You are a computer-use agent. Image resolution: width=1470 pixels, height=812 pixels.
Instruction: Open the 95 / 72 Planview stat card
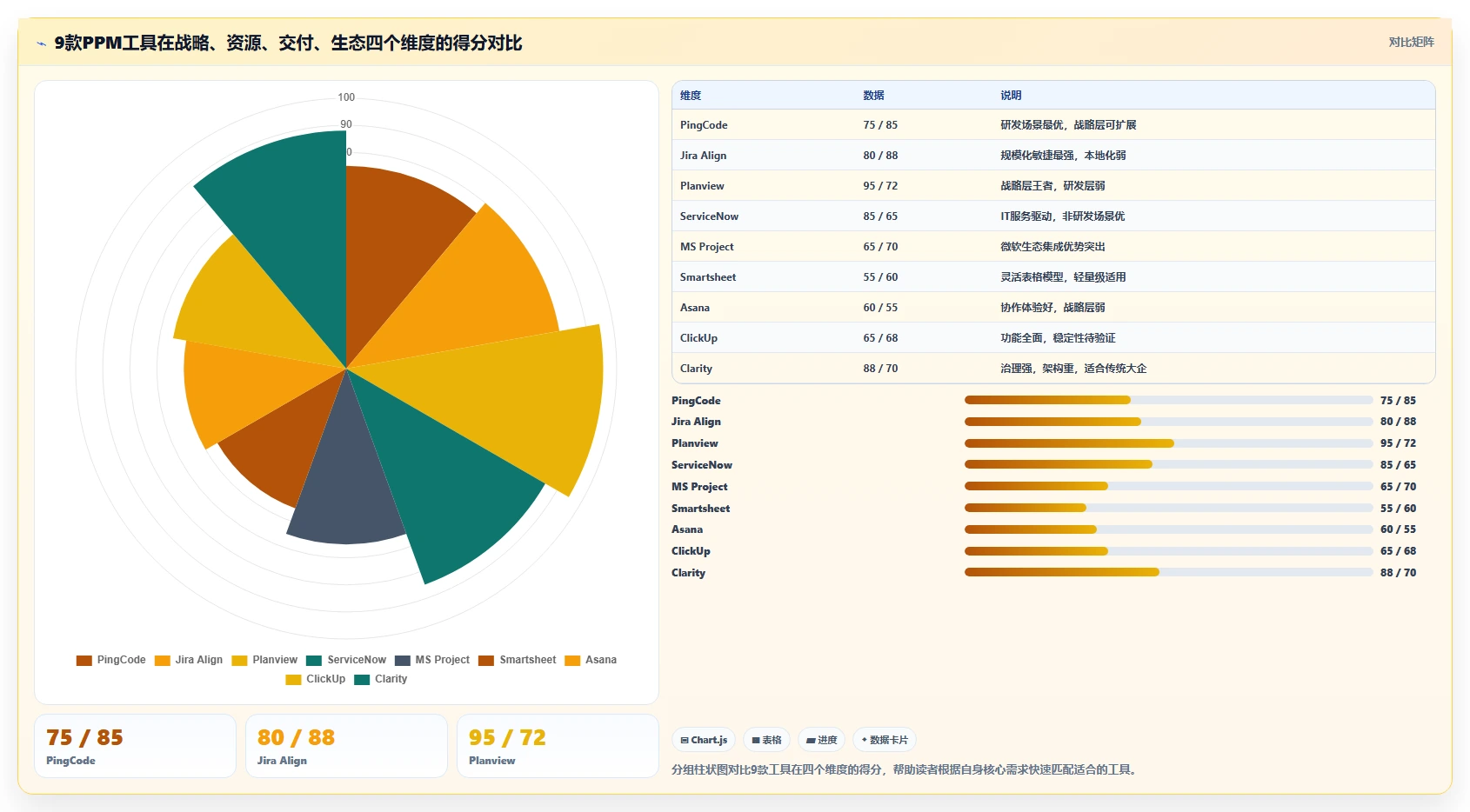click(558, 746)
